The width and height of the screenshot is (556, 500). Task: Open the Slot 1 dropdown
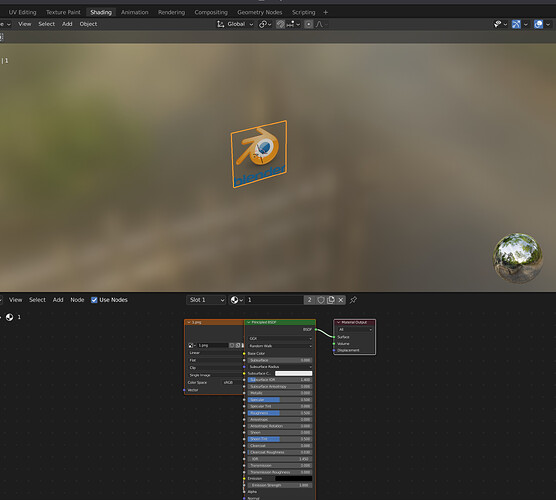[x=206, y=300]
